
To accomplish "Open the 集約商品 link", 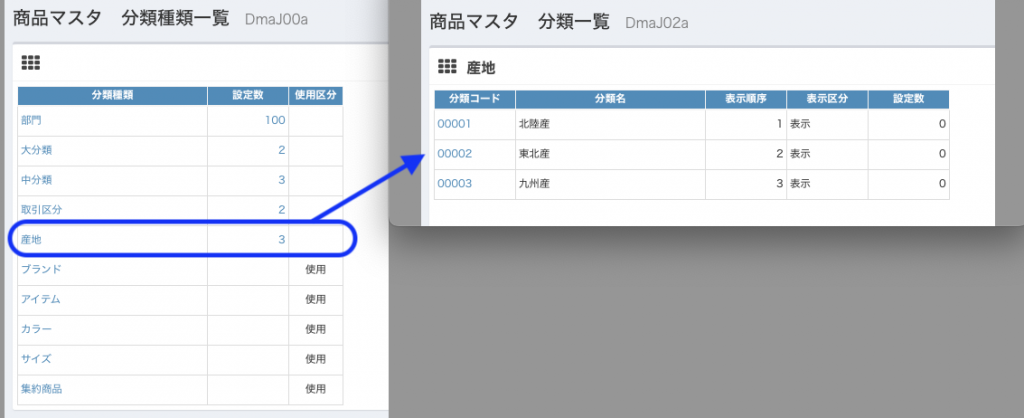I will pos(41,388).
